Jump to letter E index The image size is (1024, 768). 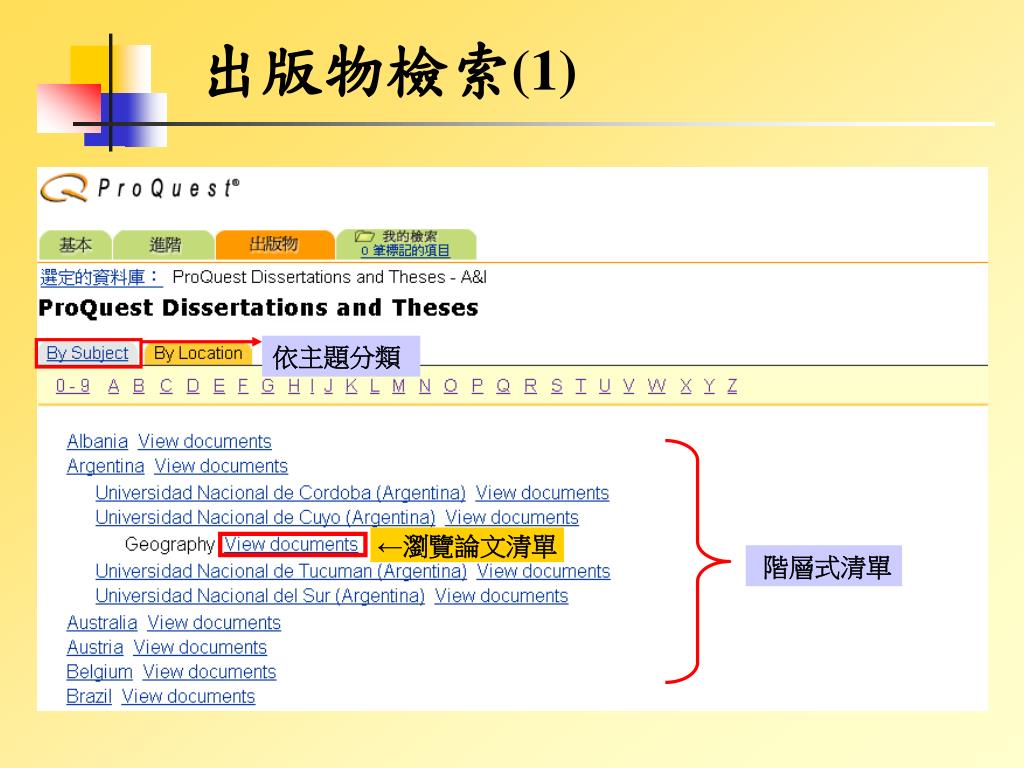[219, 386]
